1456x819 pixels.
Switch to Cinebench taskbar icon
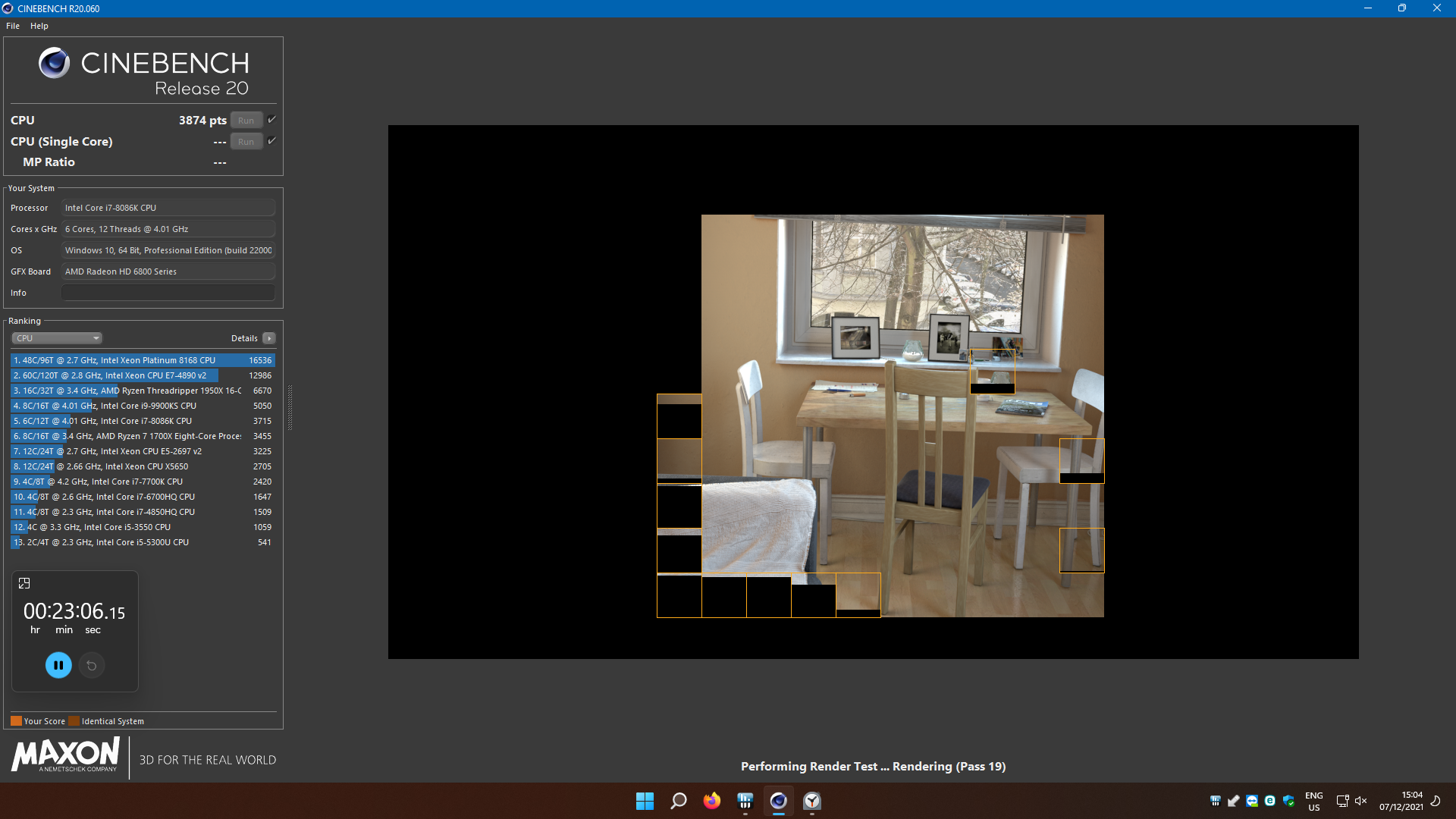(779, 801)
